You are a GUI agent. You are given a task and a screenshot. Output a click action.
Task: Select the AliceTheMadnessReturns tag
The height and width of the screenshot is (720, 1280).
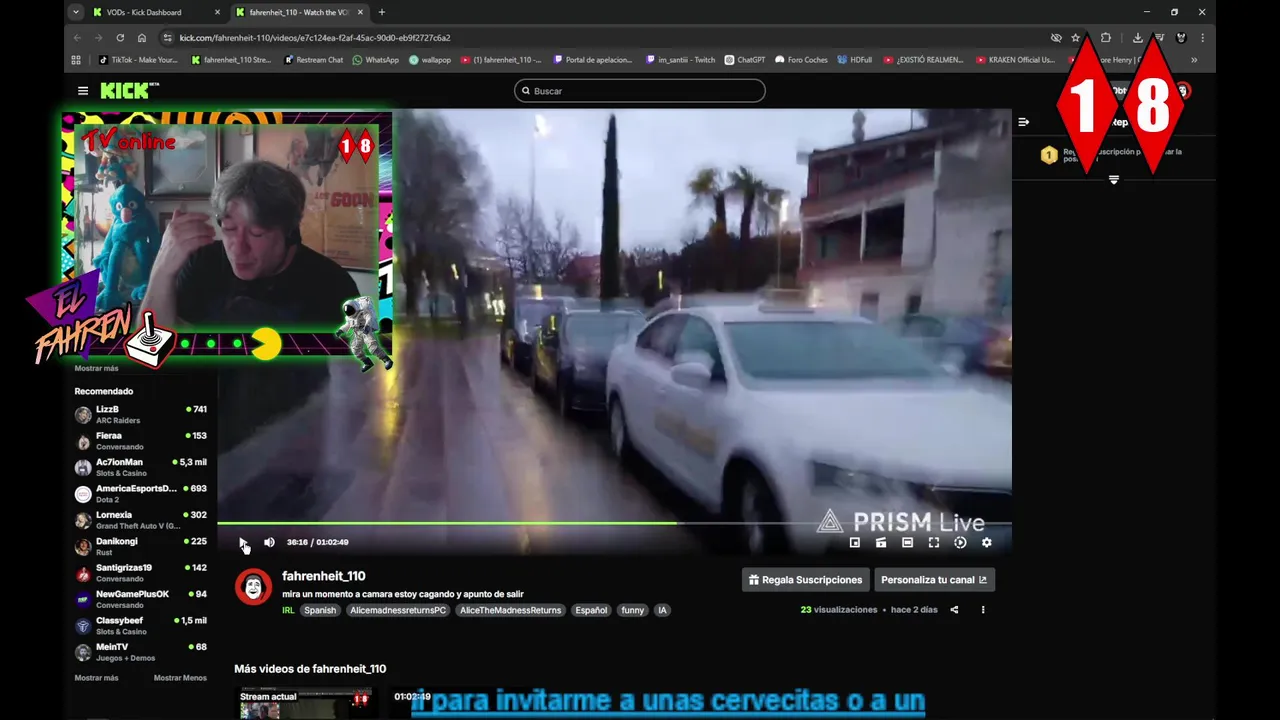point(510,610)
